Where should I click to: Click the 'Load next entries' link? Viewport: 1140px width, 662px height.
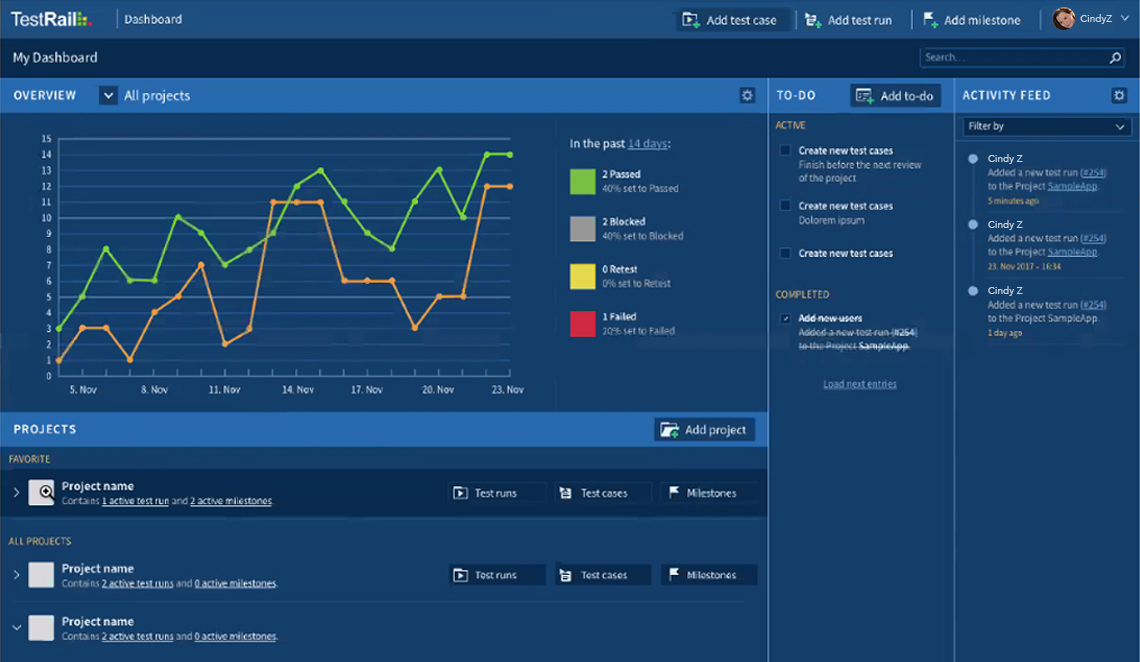click(x=859, y=384)
